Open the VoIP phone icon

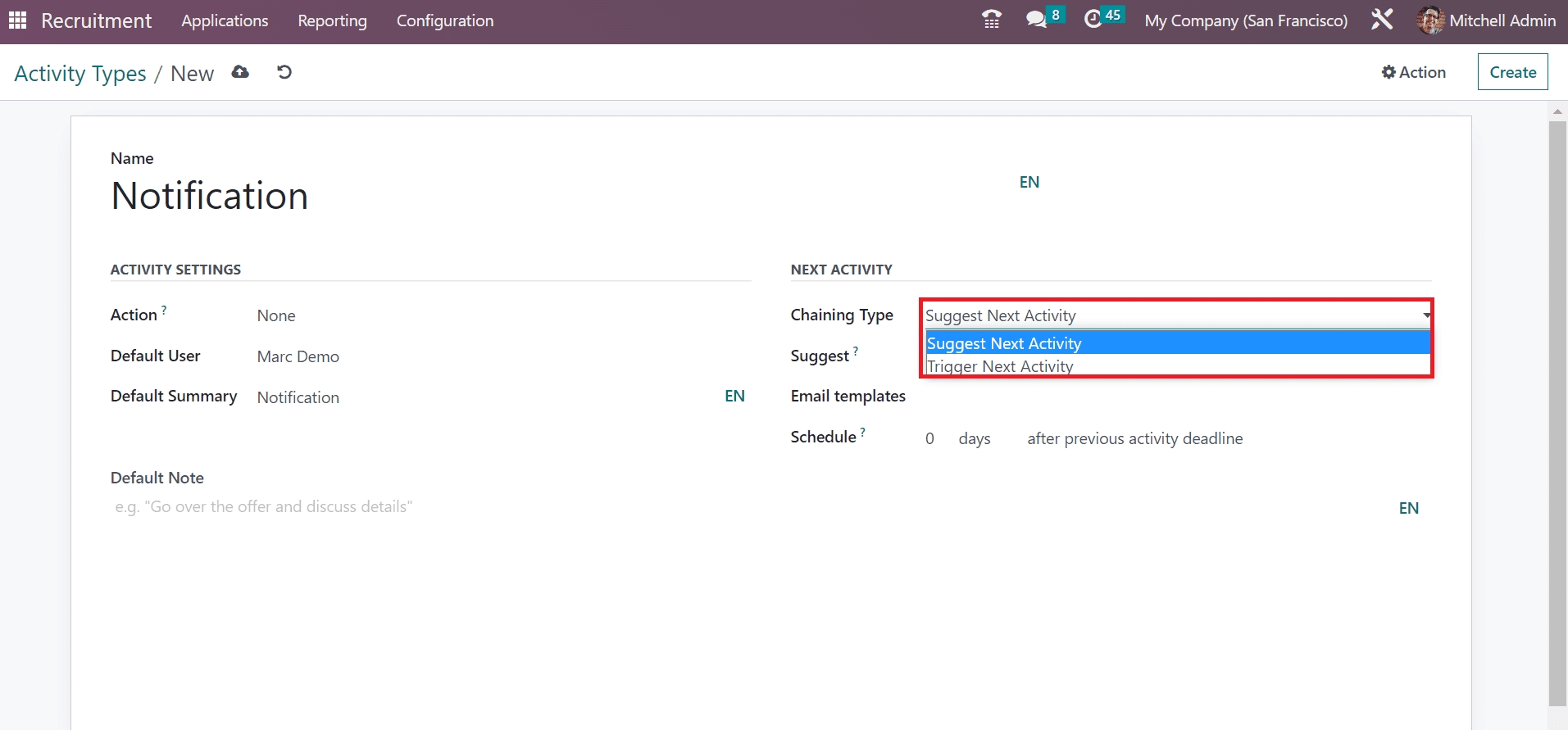[x=992, y=20]
